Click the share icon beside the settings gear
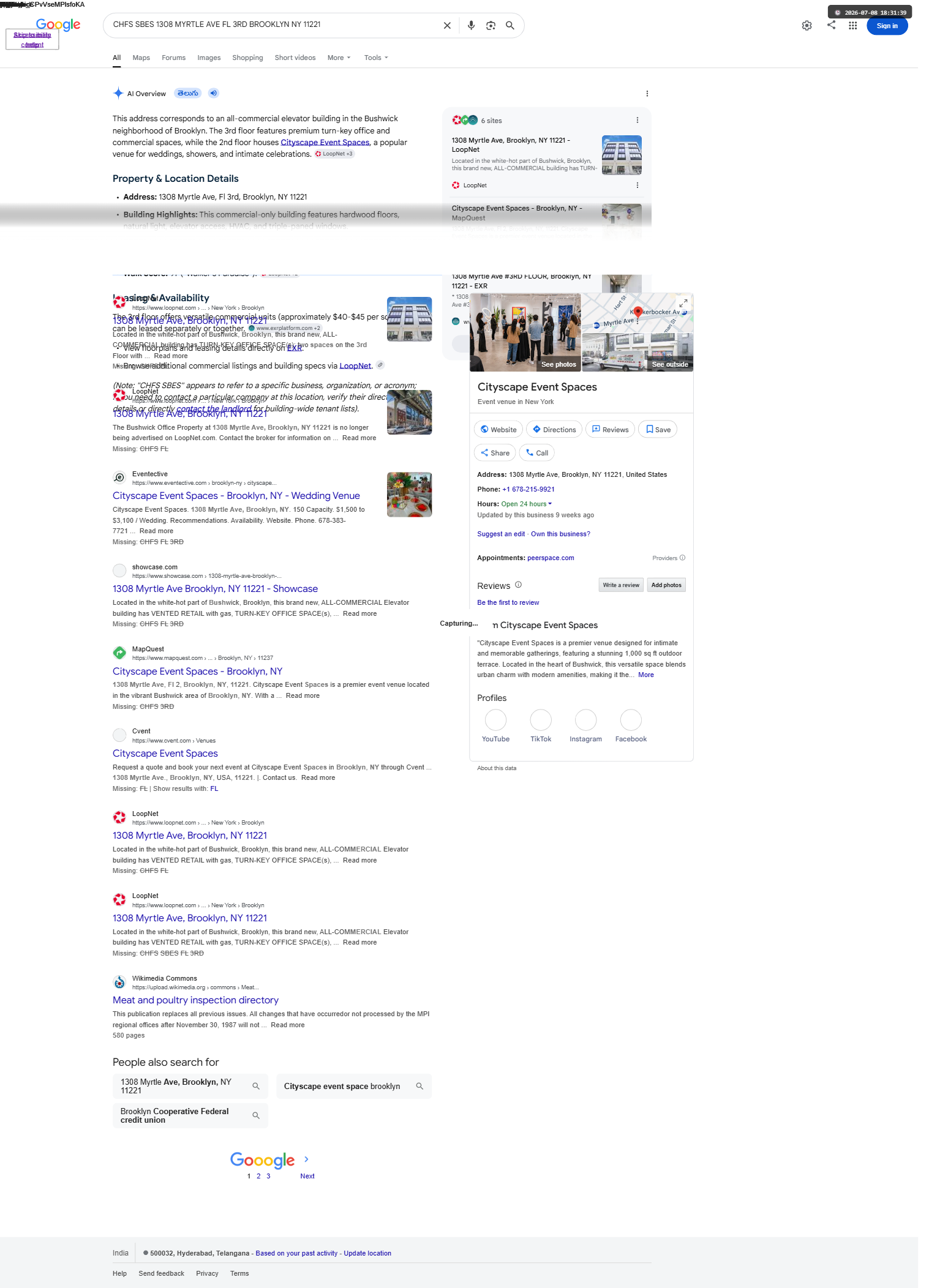 coord(831,25)
